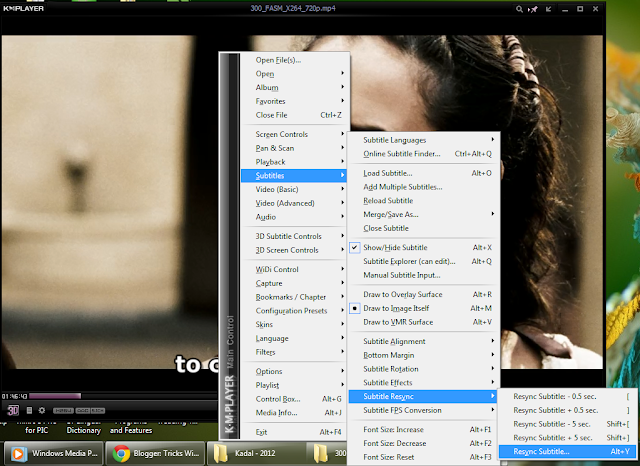
Task: Click Media Info... menu entry
Action: (x=294, y=413)
